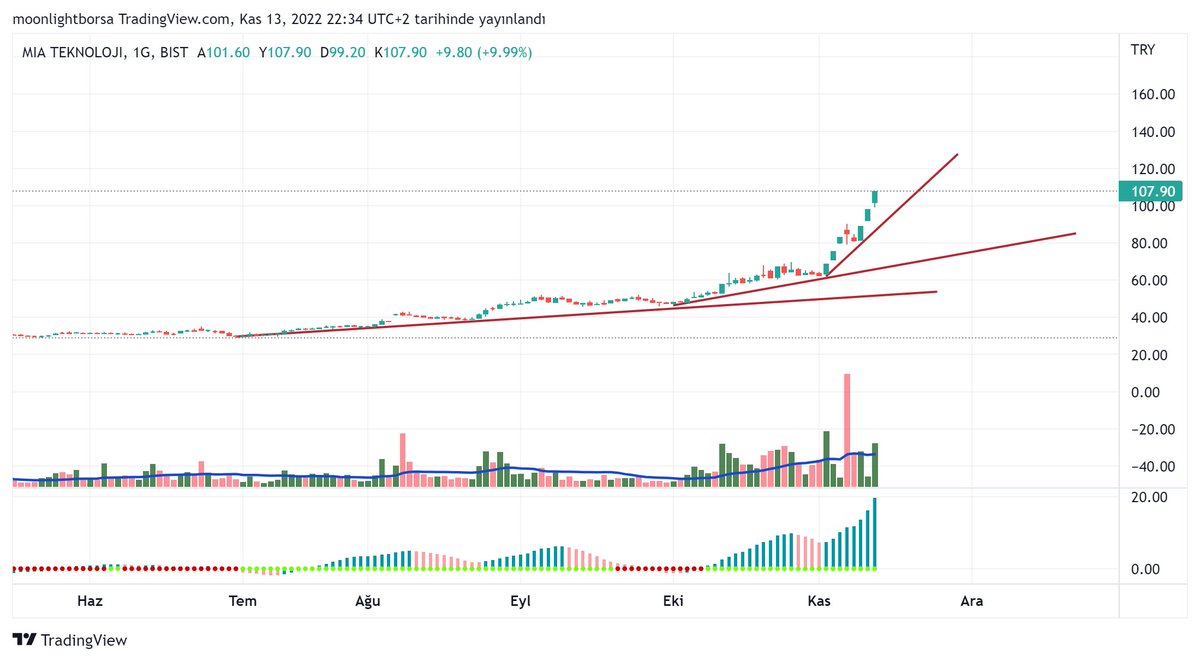Click the moonlightborsa publication header text
Image resolution: width=1200 pixels, height=661 pixels.
tap(279, 19)
